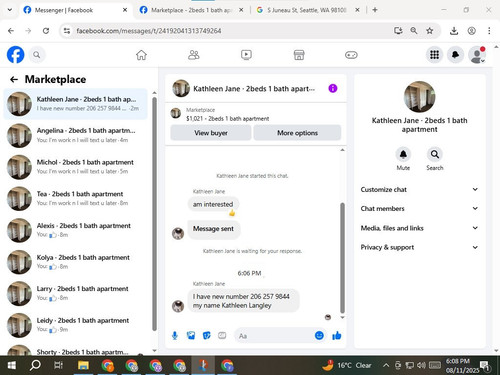
Task: Open the Gaming controller icon
Action: tap(351, 55)
